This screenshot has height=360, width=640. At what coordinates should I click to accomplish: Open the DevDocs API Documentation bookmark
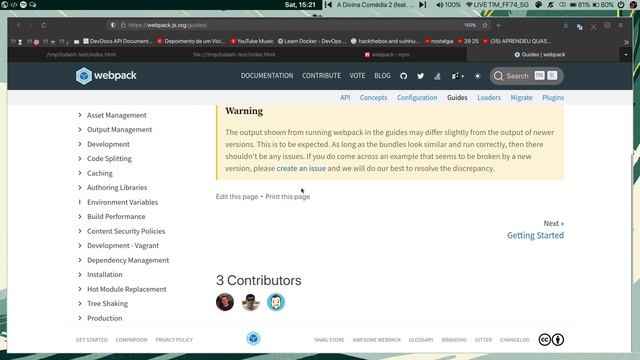(118, 41)
